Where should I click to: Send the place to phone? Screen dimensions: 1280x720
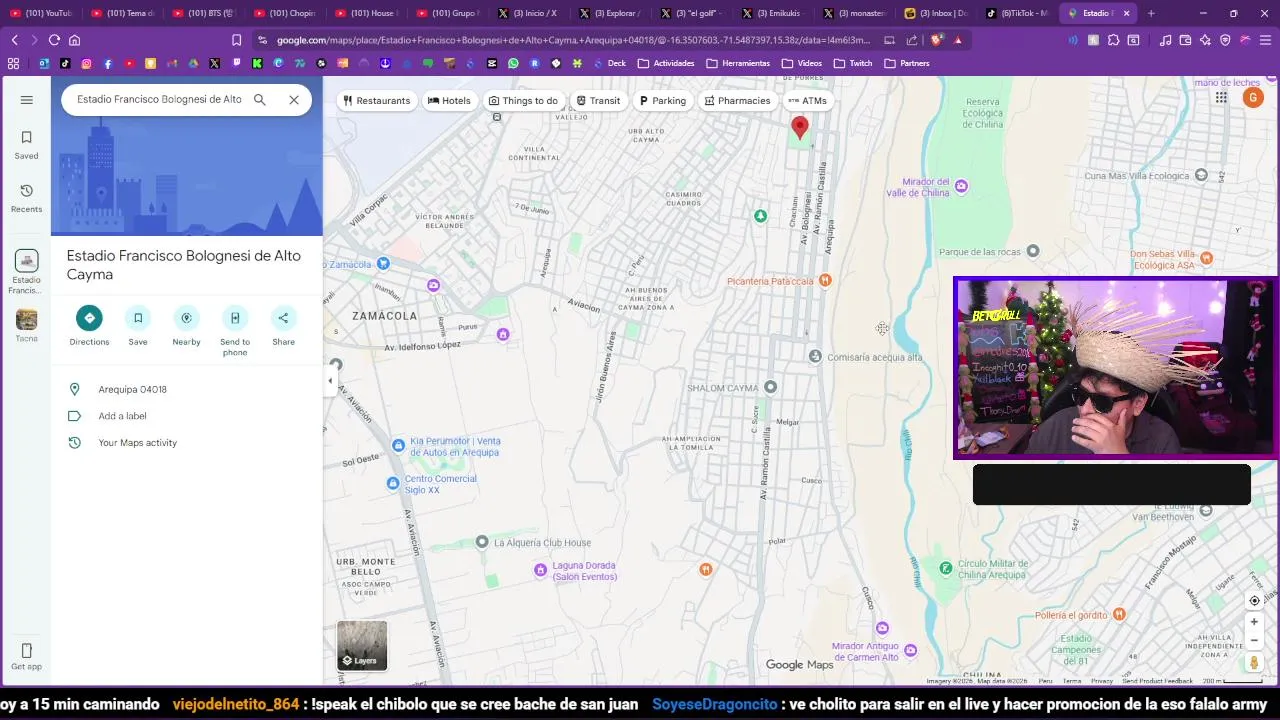coord(235,331)
